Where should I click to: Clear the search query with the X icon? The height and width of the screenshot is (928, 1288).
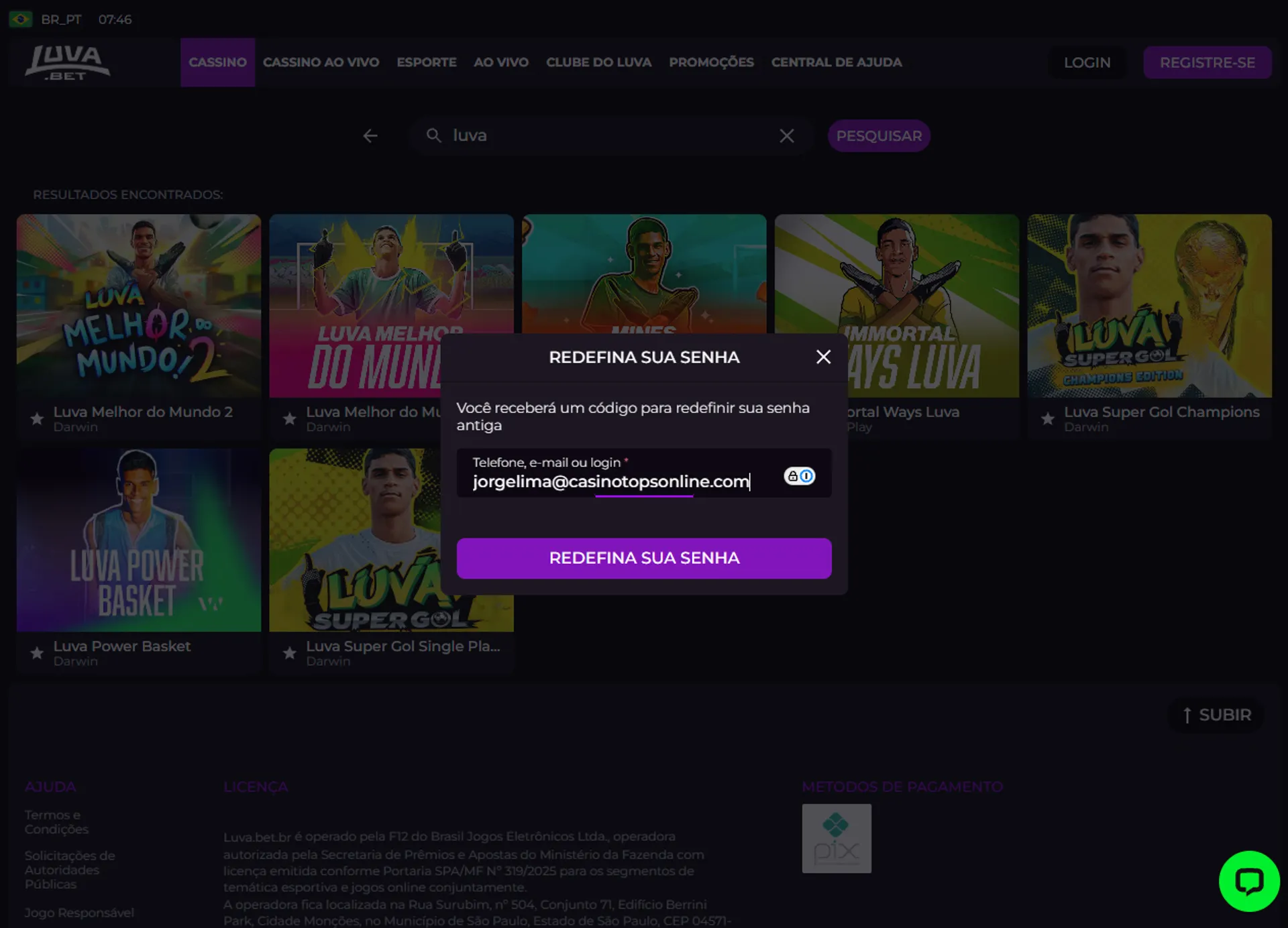tap(787, 135)
